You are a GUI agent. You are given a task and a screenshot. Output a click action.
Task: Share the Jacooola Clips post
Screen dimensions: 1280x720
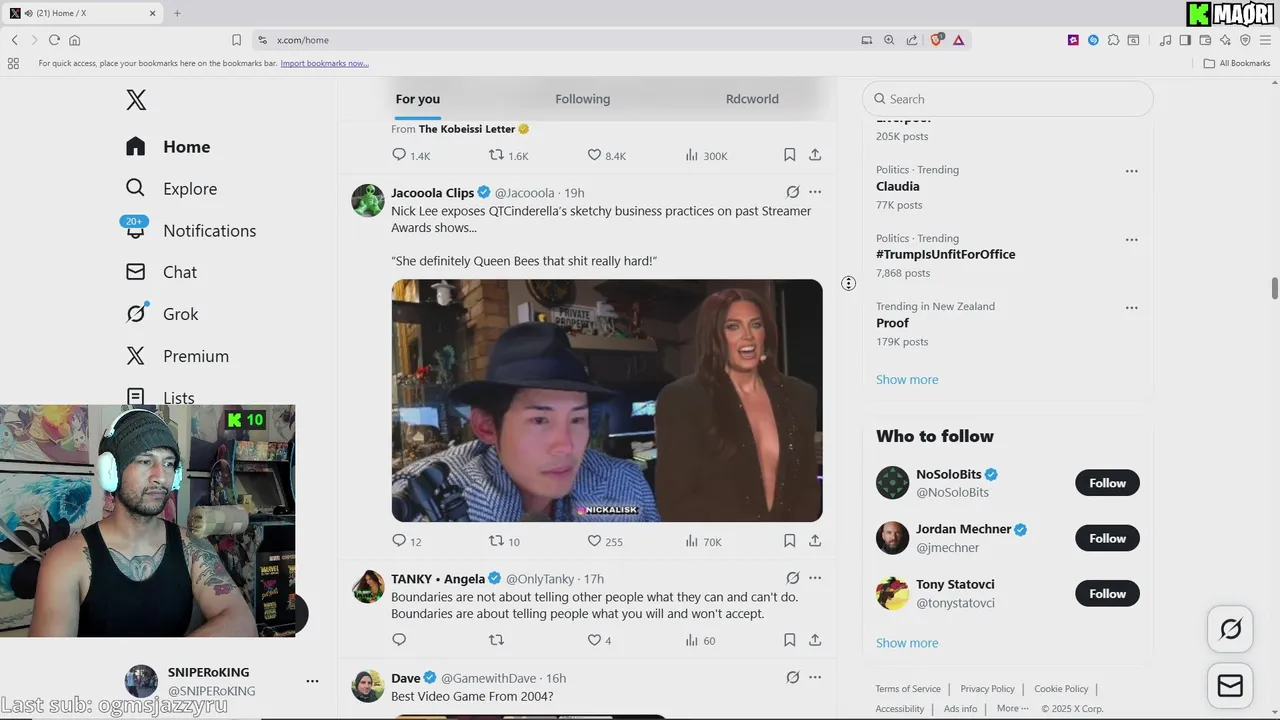click(815, 541)
